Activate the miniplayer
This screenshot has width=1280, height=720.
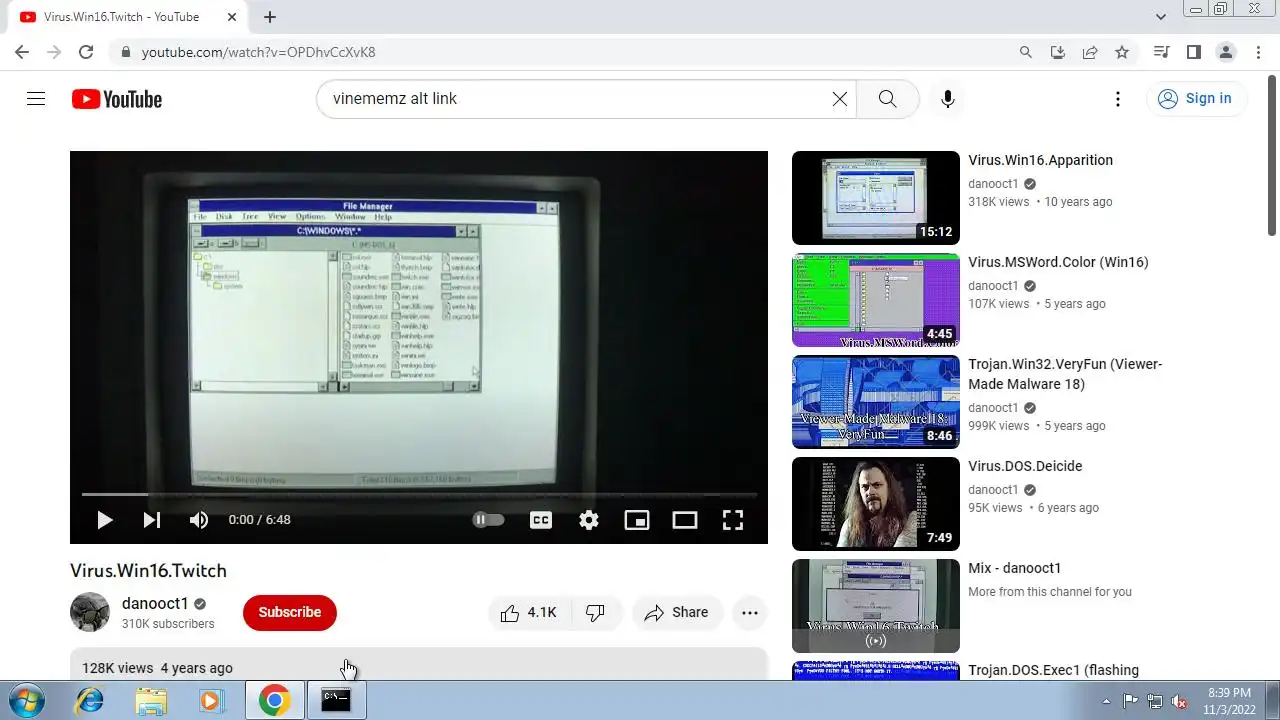tap(637, 520)
